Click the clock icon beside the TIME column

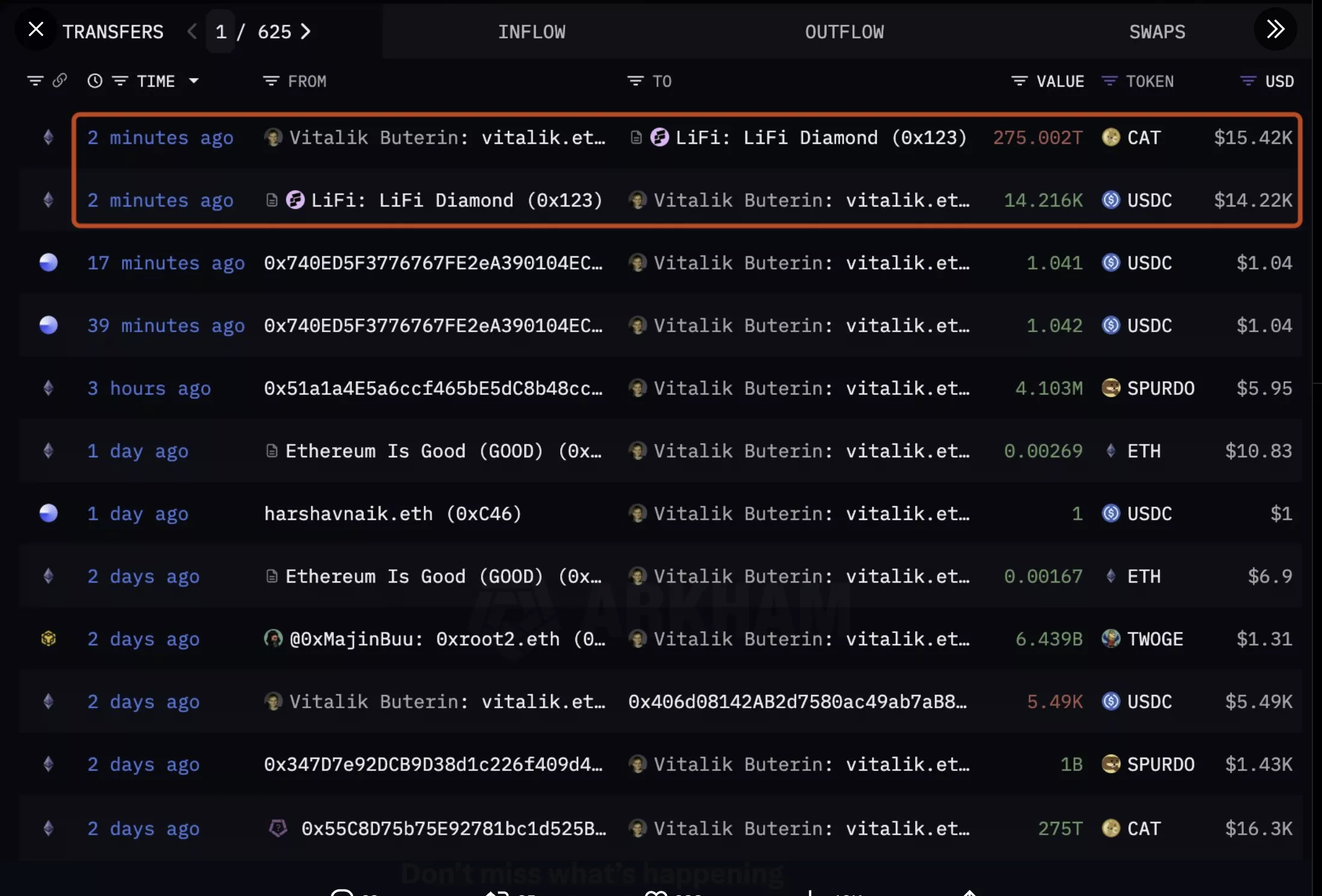(x=94, y=80)
